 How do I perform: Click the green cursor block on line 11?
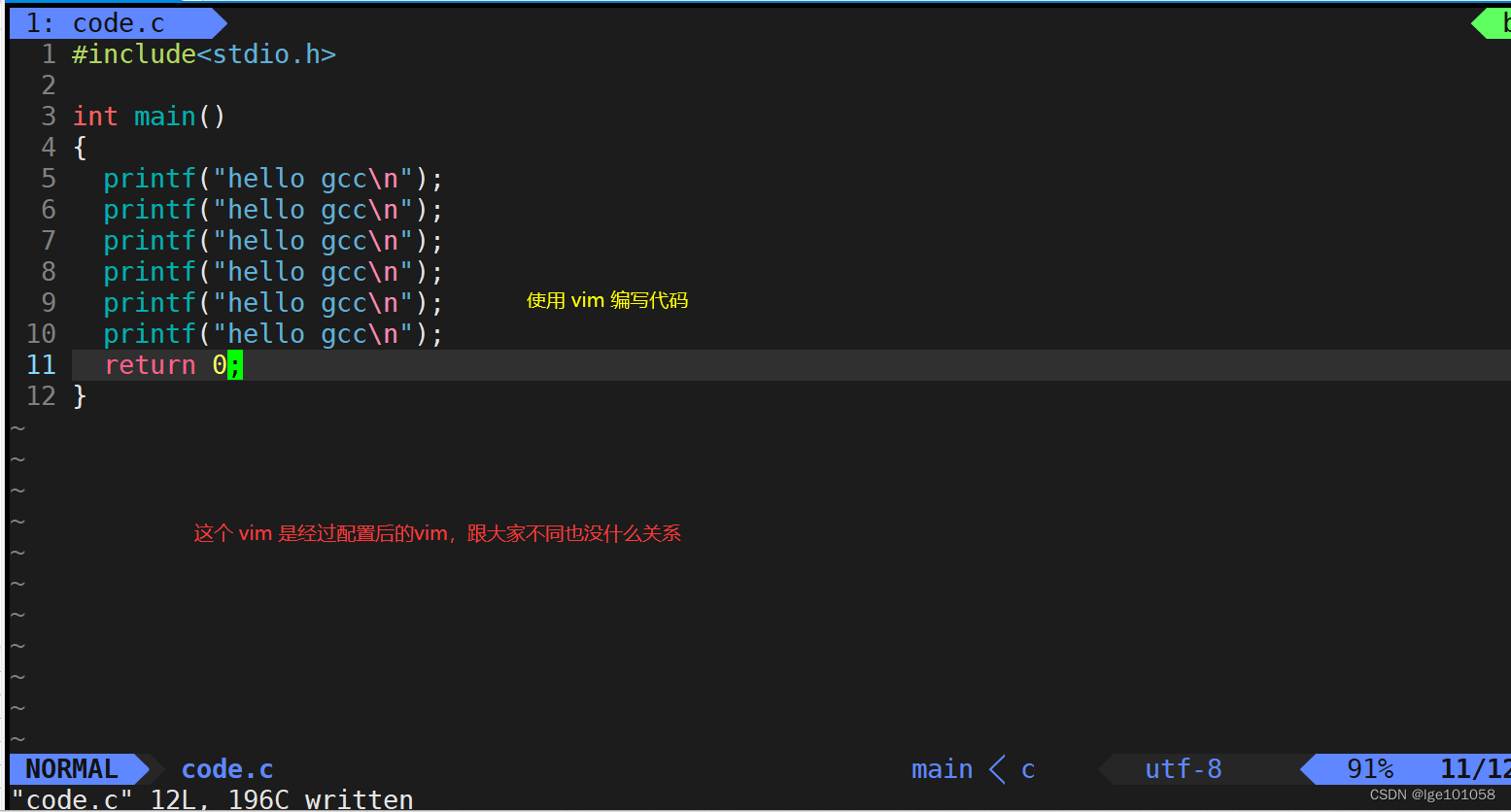[x=235, y=365]
